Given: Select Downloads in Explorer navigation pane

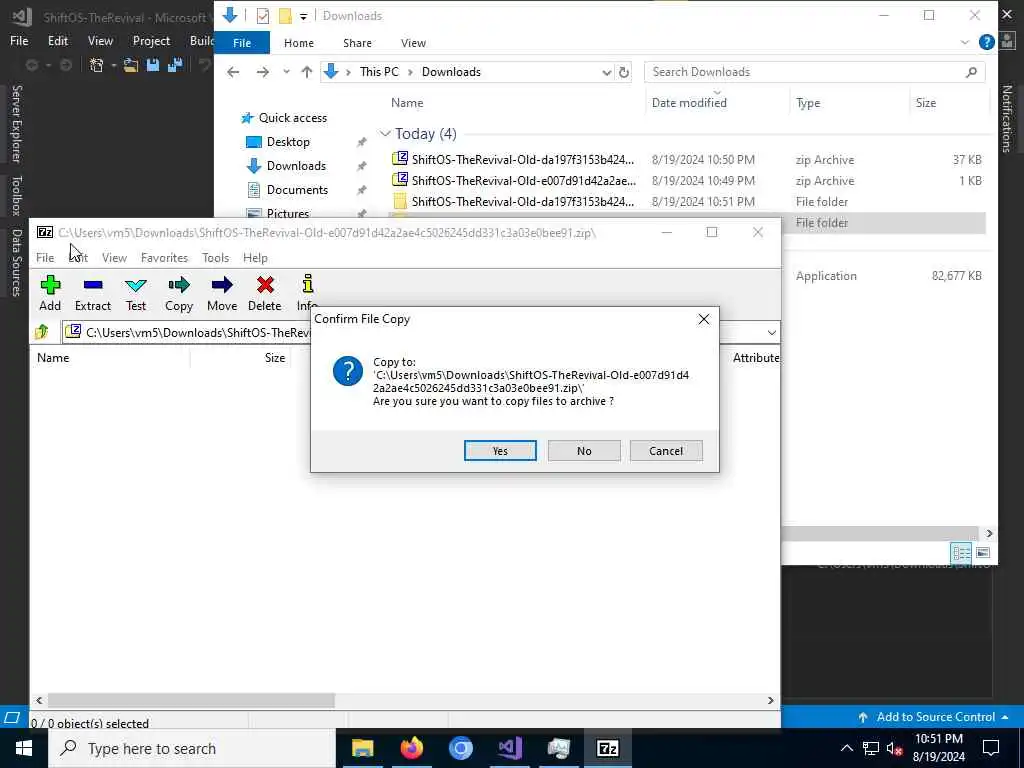Looking at the screenshot, I should tap(296, 166).
